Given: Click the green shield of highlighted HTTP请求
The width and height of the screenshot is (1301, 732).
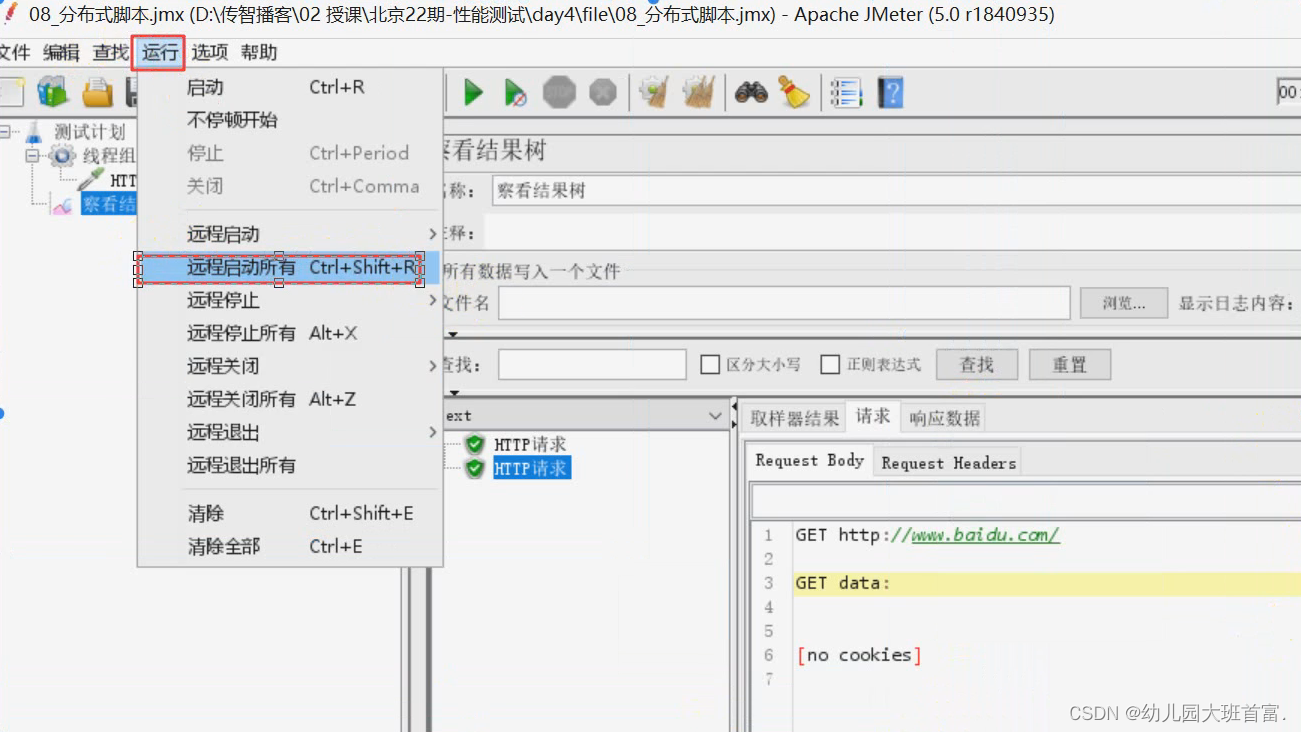Looking at the screenshot, I should [475, 468].
